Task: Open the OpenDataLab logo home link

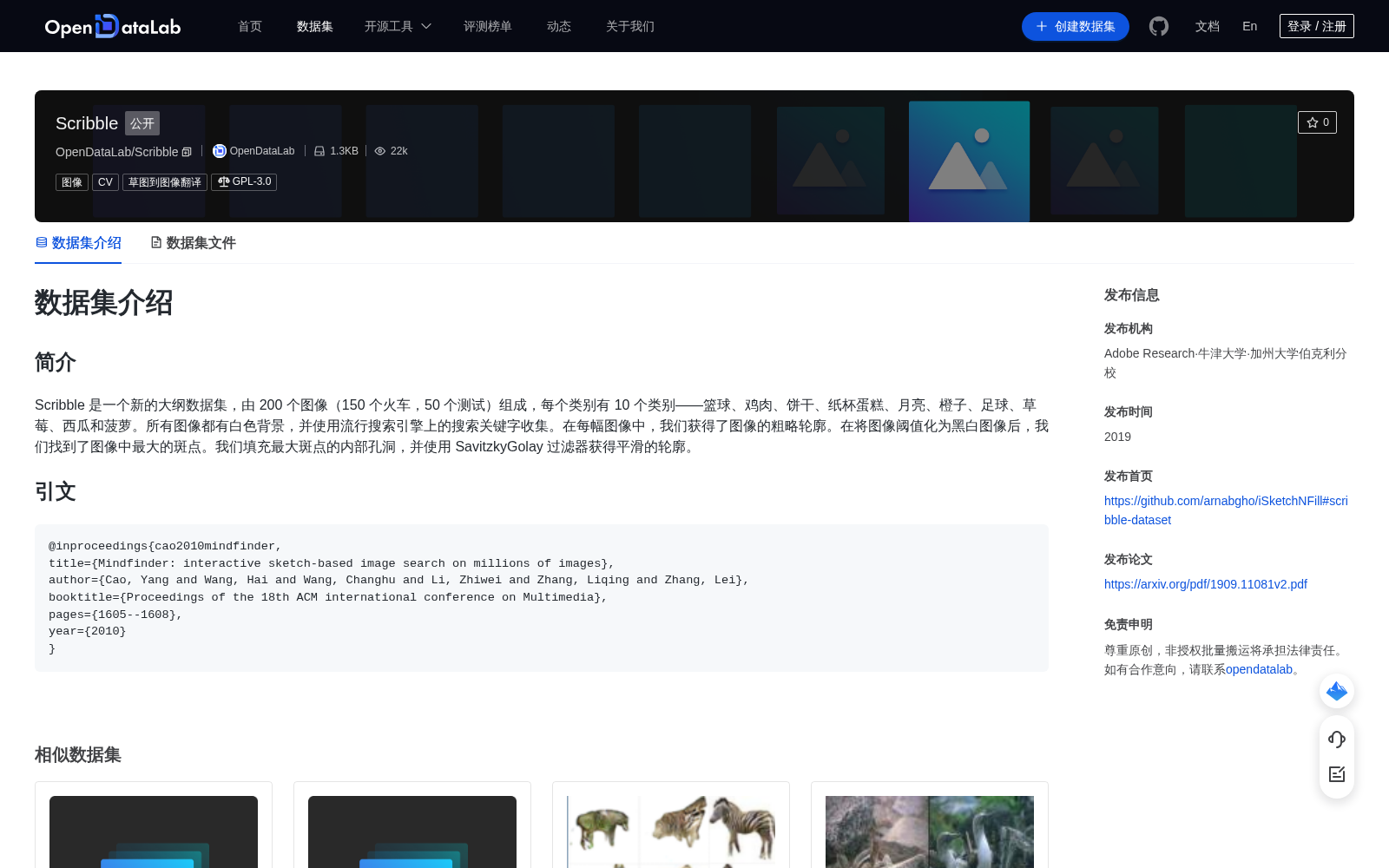Action: pyautogui.click(x=113, y=27)
